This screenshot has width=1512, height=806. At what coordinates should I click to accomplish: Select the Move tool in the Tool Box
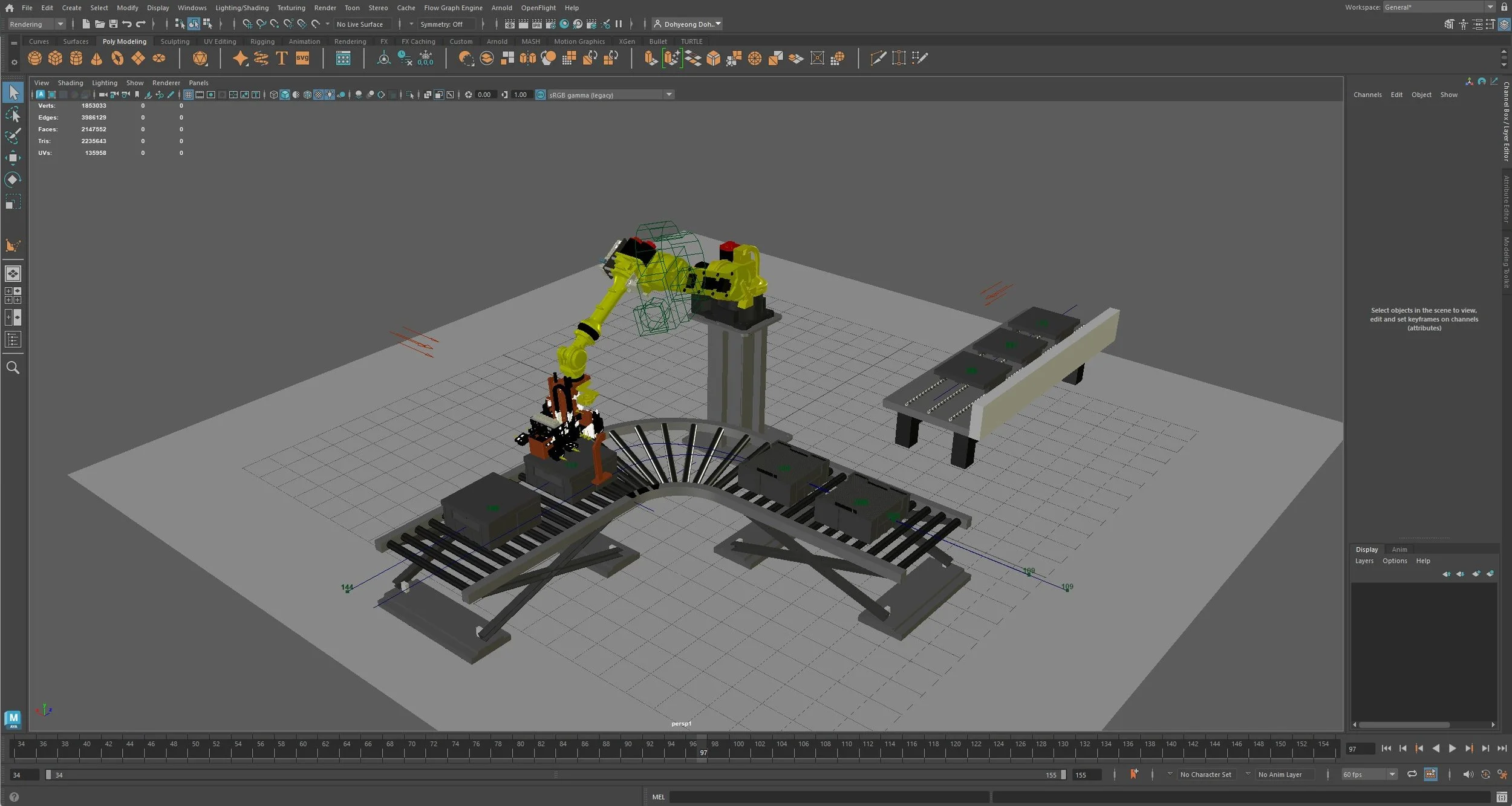[13, 158]
